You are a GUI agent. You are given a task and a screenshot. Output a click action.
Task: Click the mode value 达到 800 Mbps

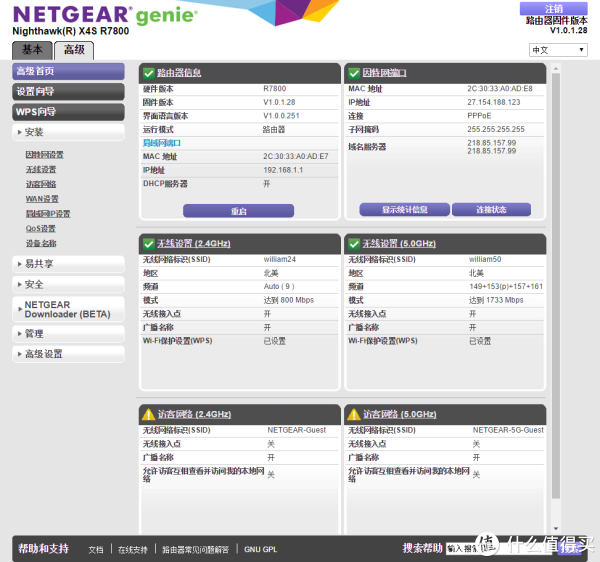point(289,300)
